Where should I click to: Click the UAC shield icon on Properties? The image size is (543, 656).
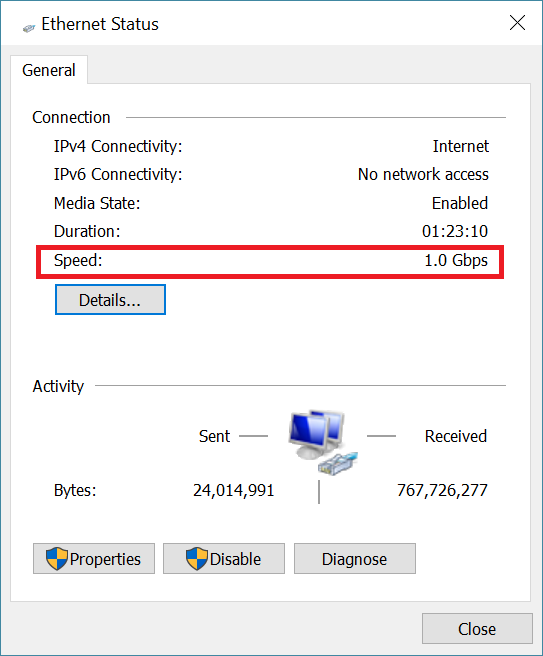point(56,559)
